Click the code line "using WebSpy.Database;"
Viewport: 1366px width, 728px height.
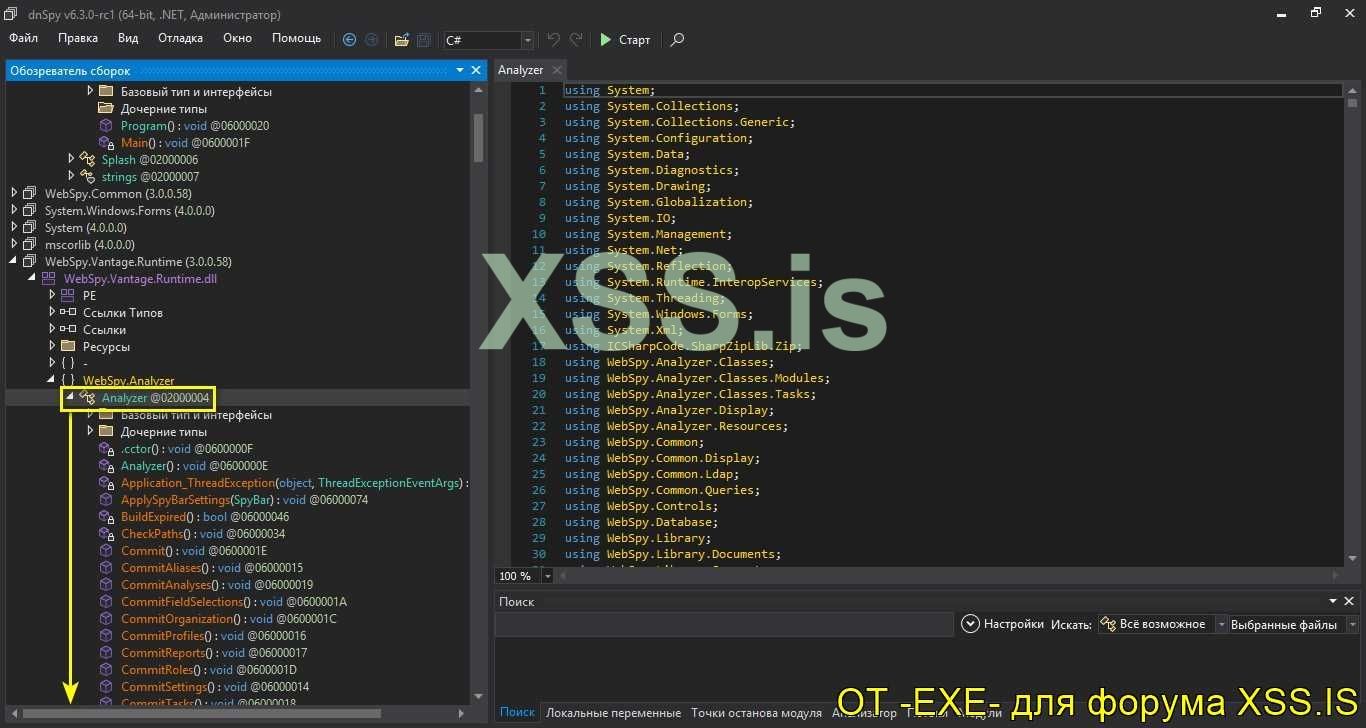tap(641, 522)
